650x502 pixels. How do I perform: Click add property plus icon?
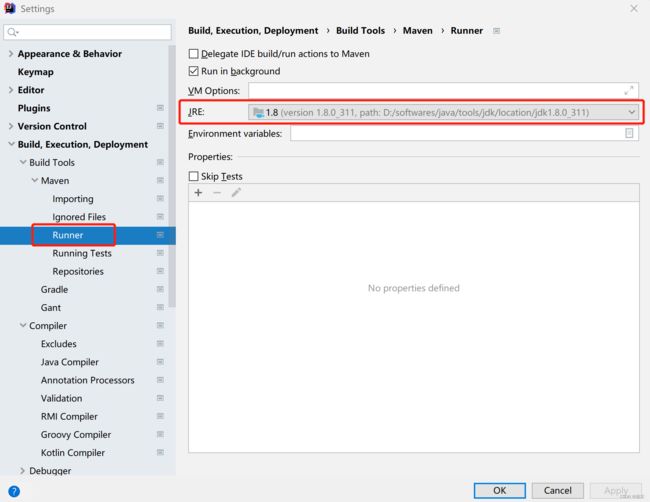point(198,193)
